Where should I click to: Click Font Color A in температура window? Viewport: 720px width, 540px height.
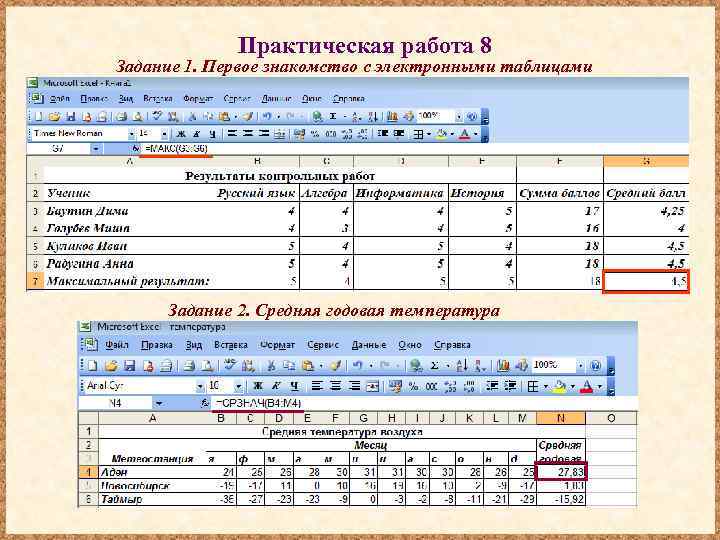587,387
